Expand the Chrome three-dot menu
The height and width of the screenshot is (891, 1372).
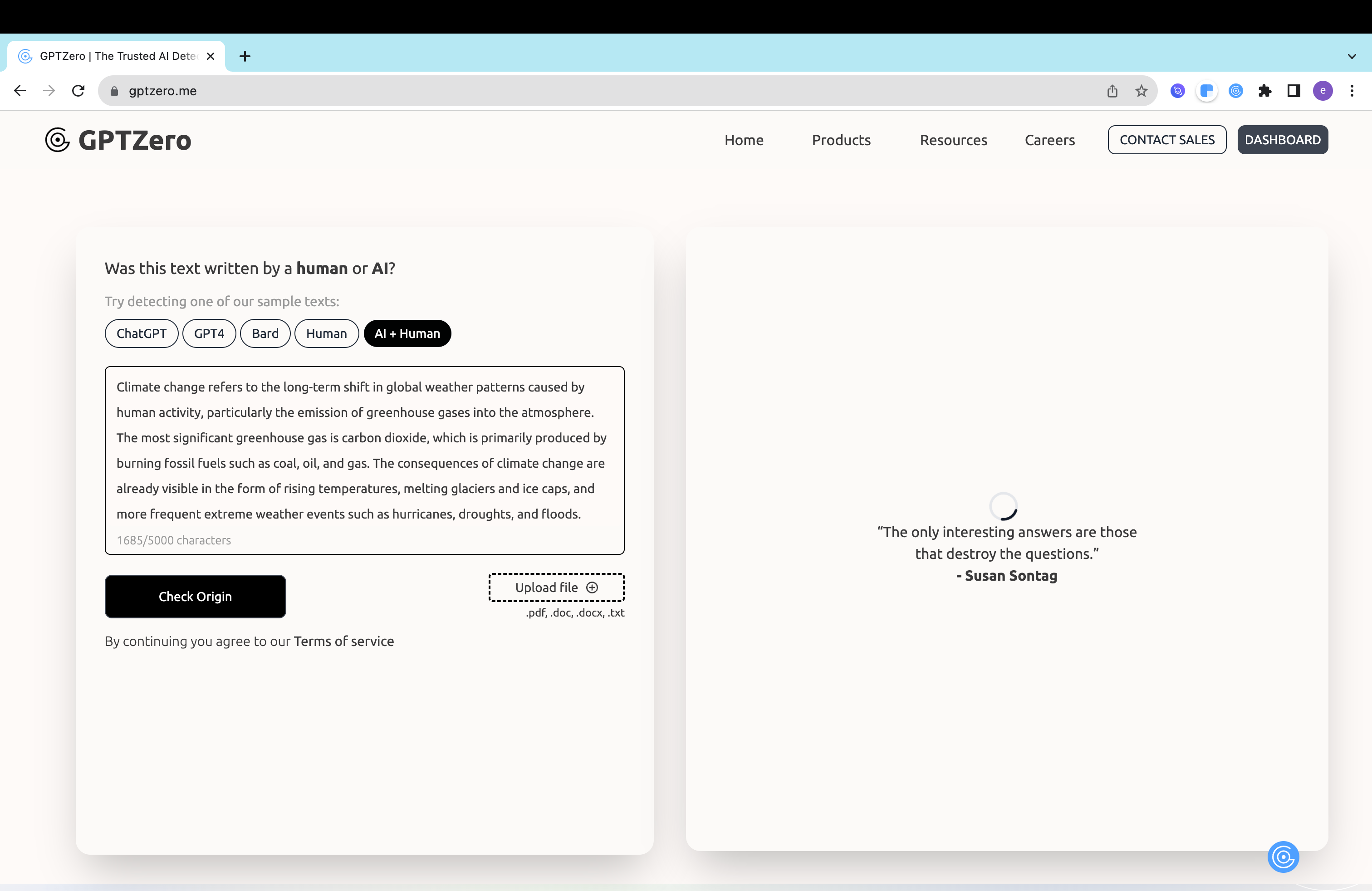(1352, 90)
